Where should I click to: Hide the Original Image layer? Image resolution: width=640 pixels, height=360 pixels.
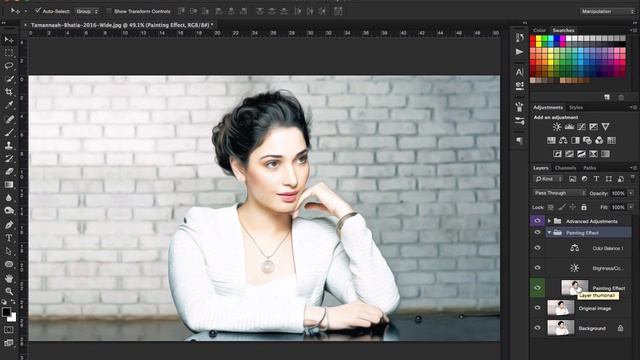click(x=537, y=308)
